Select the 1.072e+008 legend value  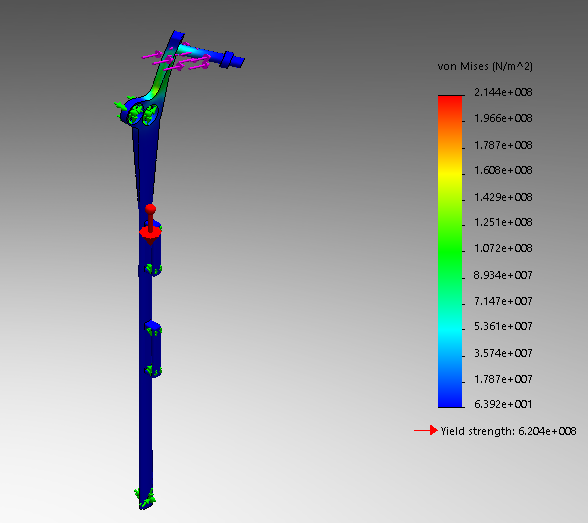tap(503, 248)
